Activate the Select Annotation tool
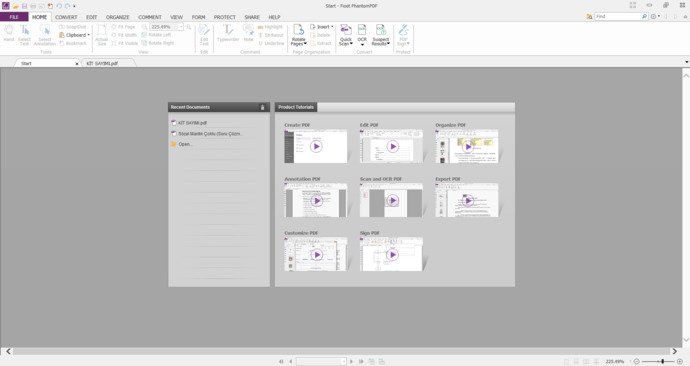 [x=44, y=35]
